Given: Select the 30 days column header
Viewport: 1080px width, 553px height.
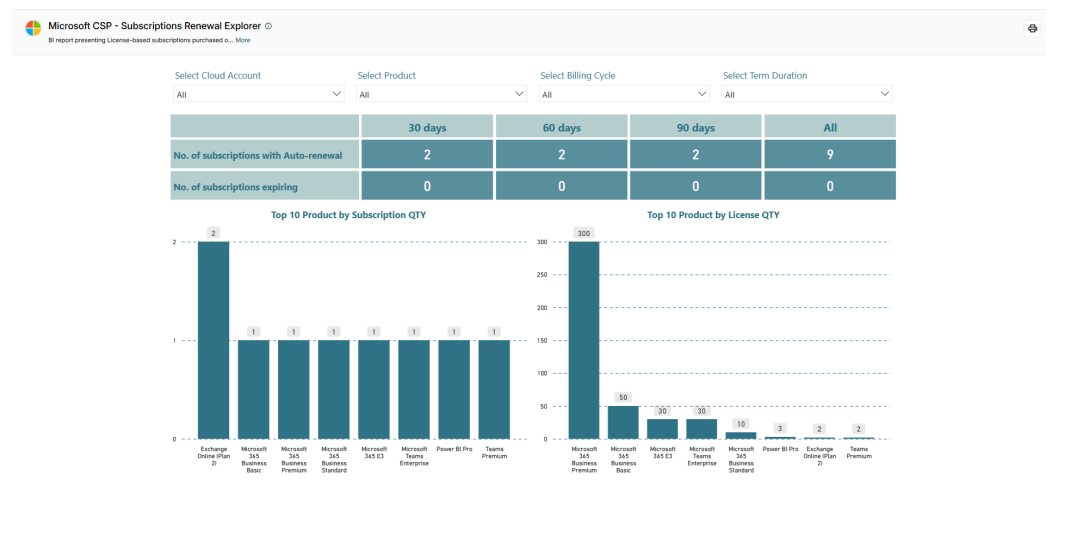Looking at the screenshot, I should tap(427, 127).
